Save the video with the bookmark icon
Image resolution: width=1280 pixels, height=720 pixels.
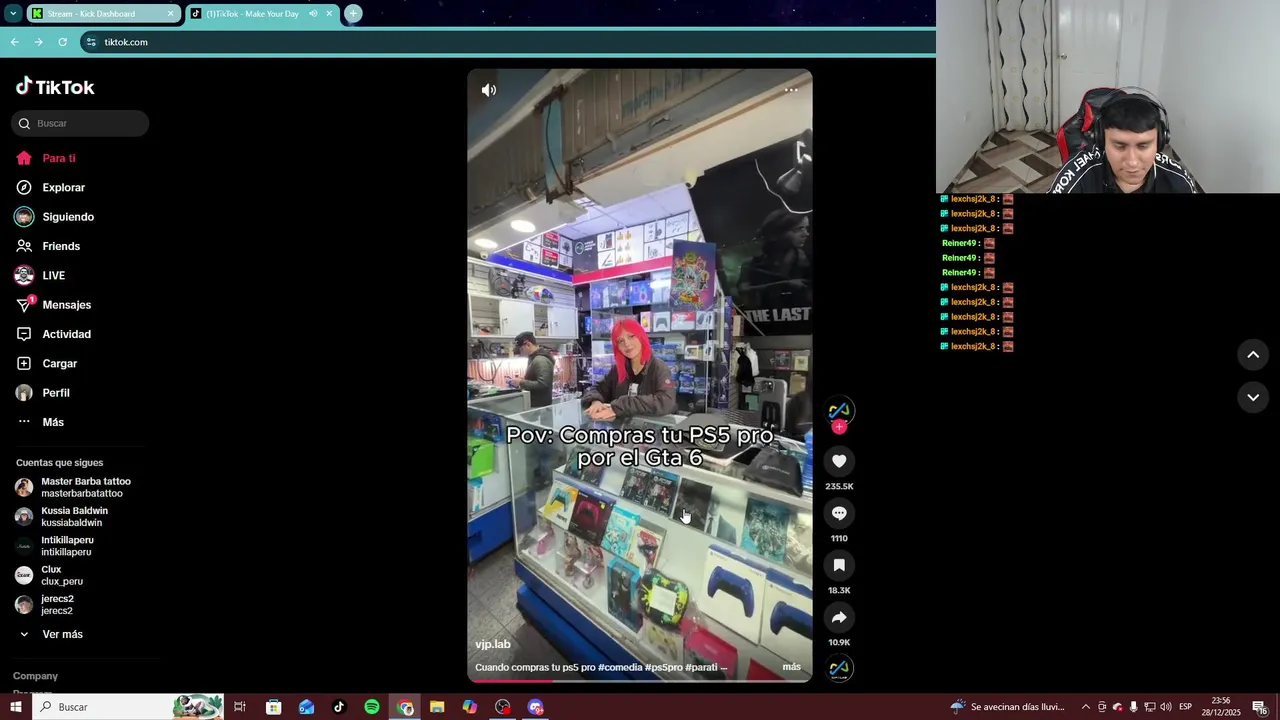click(x=839, y=565)
